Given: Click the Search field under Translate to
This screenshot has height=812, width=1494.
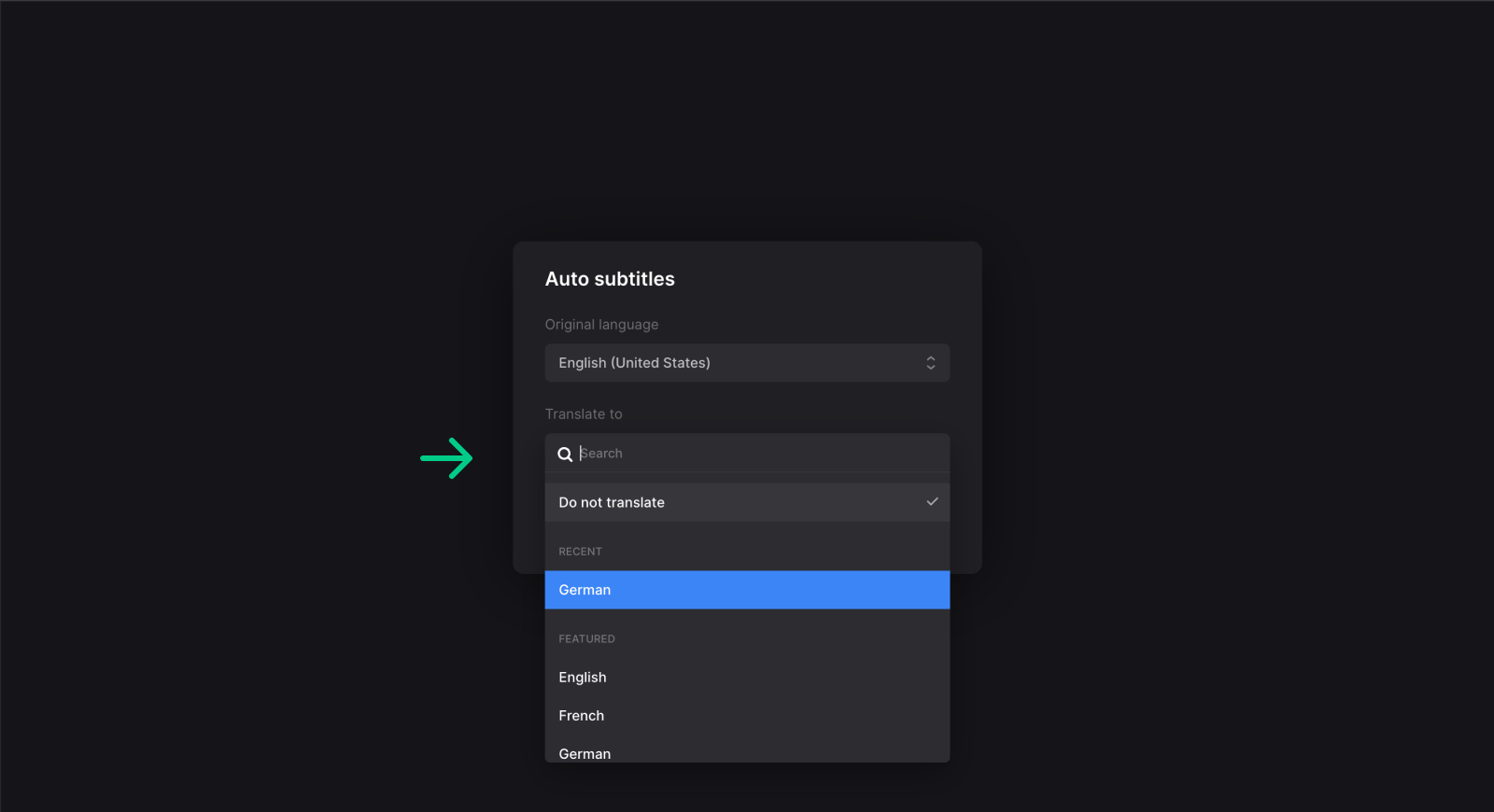Looking at the screenshot, I should (747, 454).
